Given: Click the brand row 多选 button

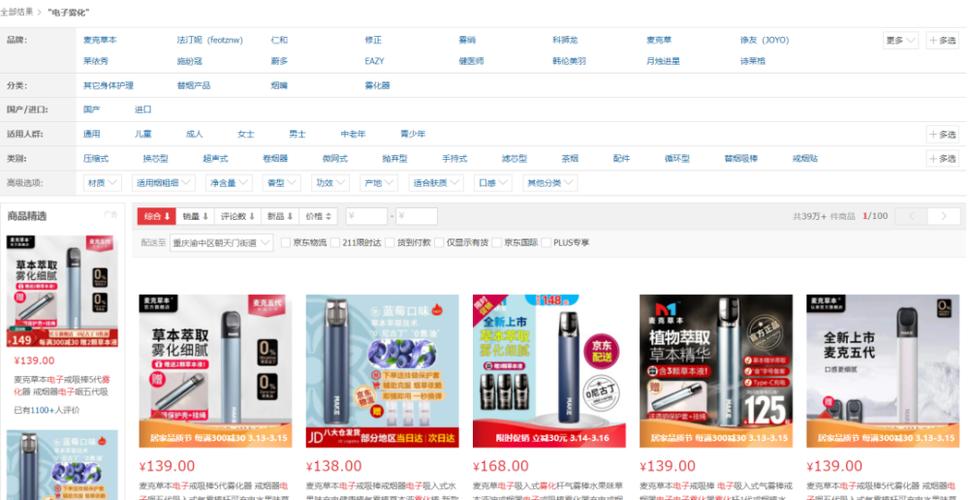Looking at the screenshot, I should pyautogui.click(x=942, y=40).
